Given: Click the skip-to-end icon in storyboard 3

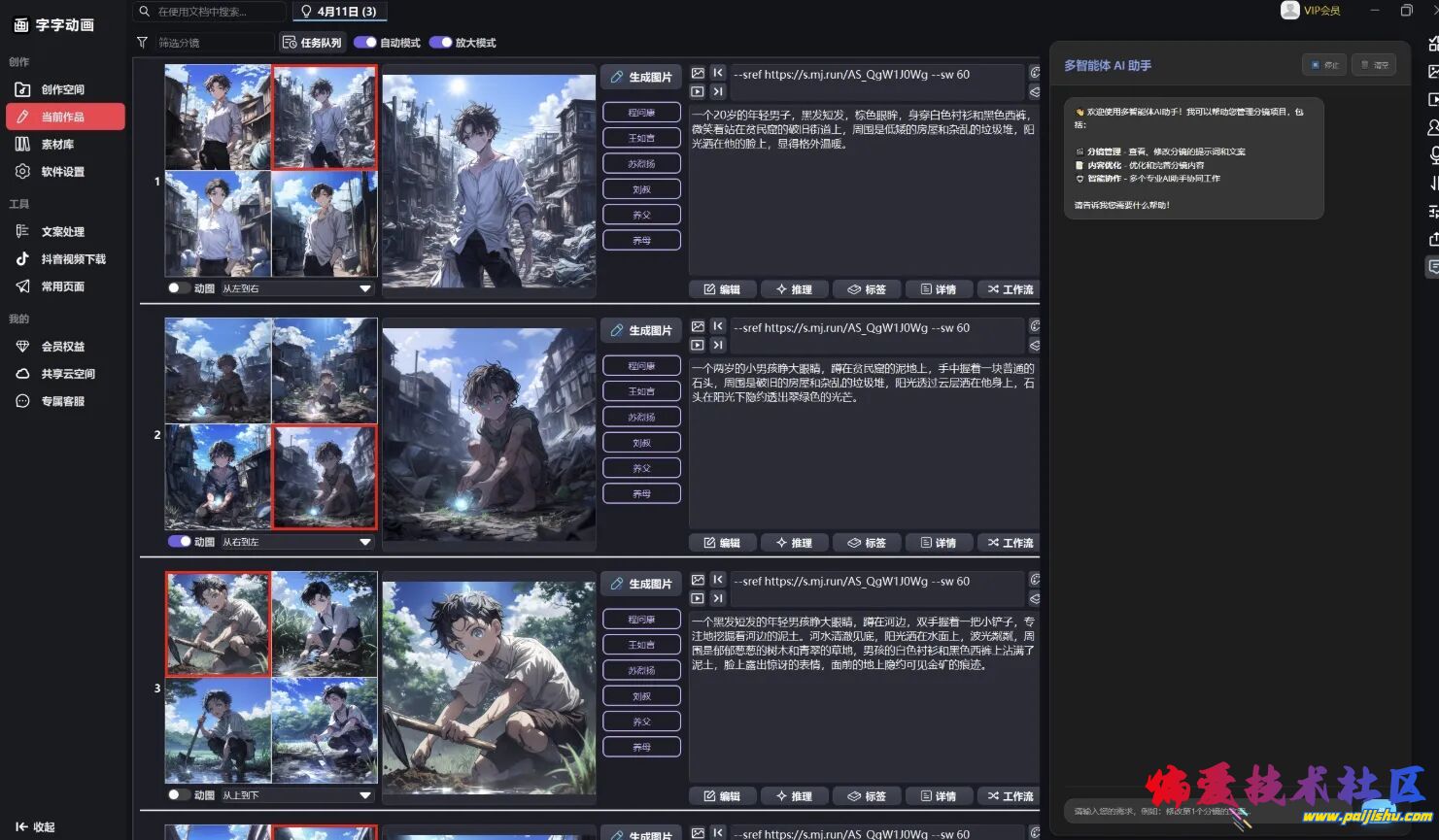Looking at the screenshot, I should [718, 598].
